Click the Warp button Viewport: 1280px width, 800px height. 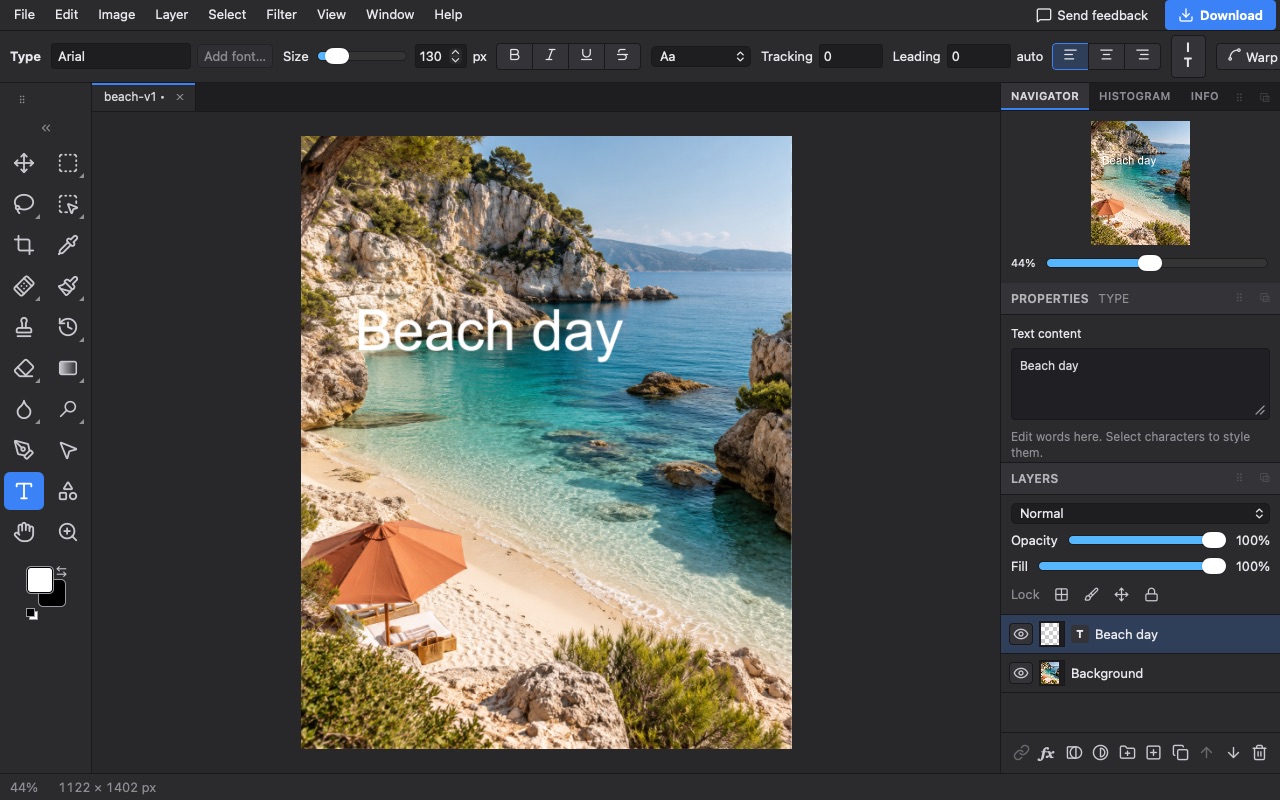click(1250, 56)
